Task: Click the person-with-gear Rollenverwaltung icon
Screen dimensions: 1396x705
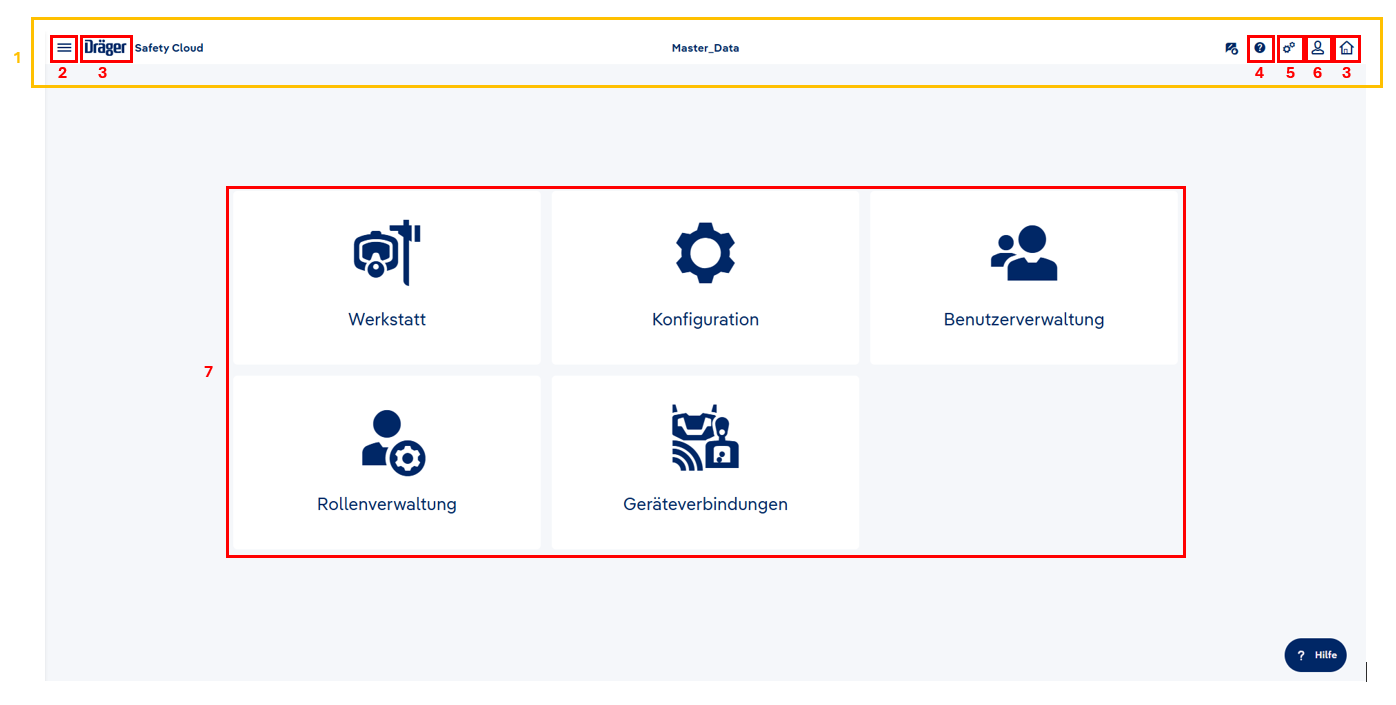Action: coord(393,442)
